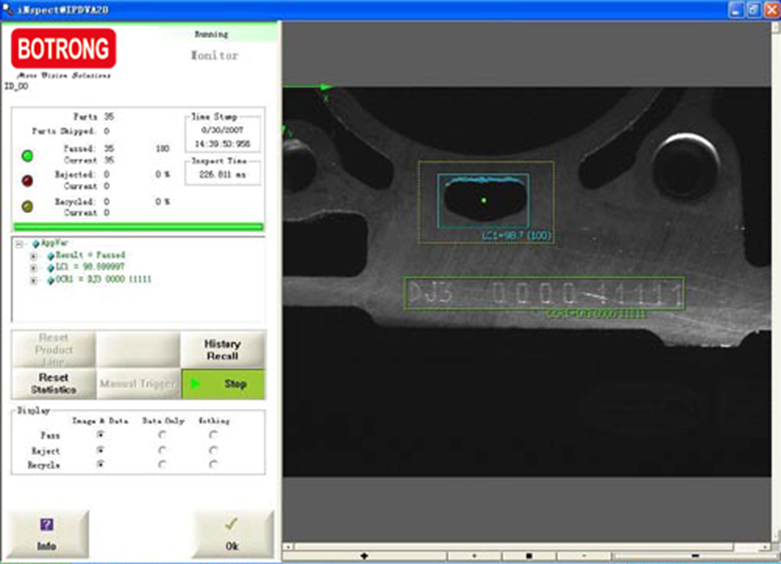Click the image scrollbar right arrow
Screen dimensions: 781x564
[767, 547]
